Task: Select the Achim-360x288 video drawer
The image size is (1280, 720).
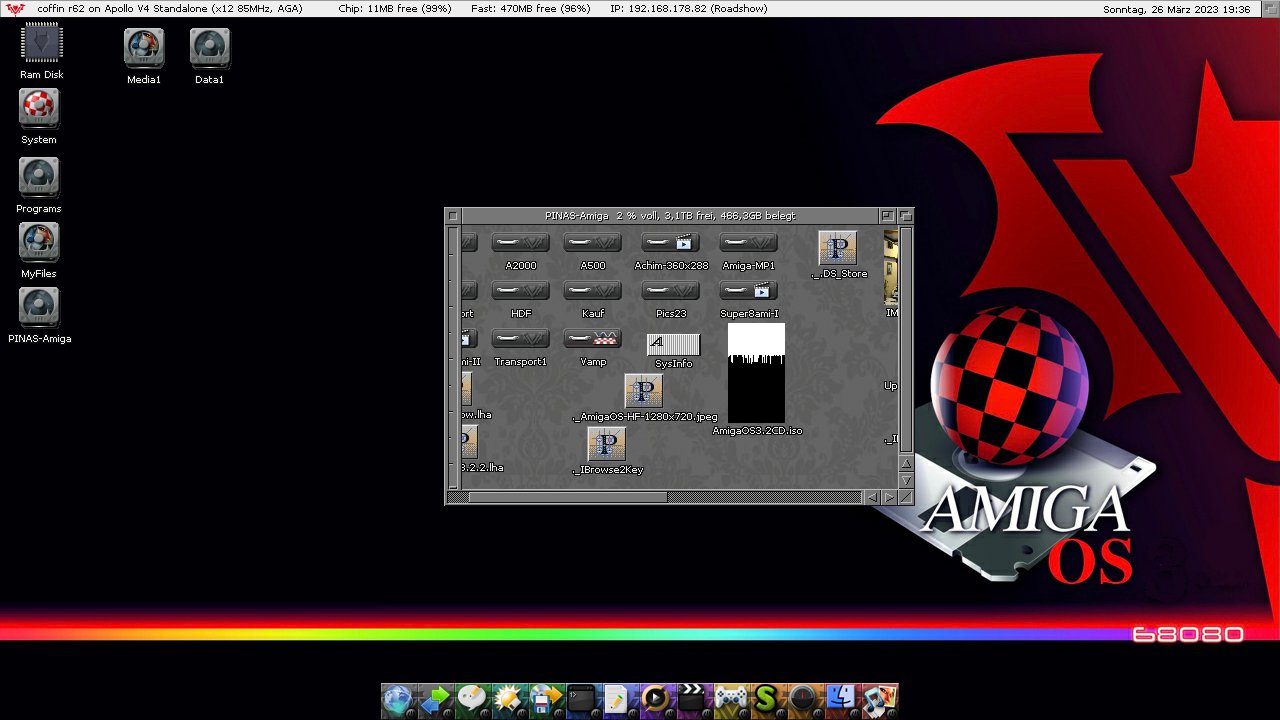Action: [x=670, y=243]
